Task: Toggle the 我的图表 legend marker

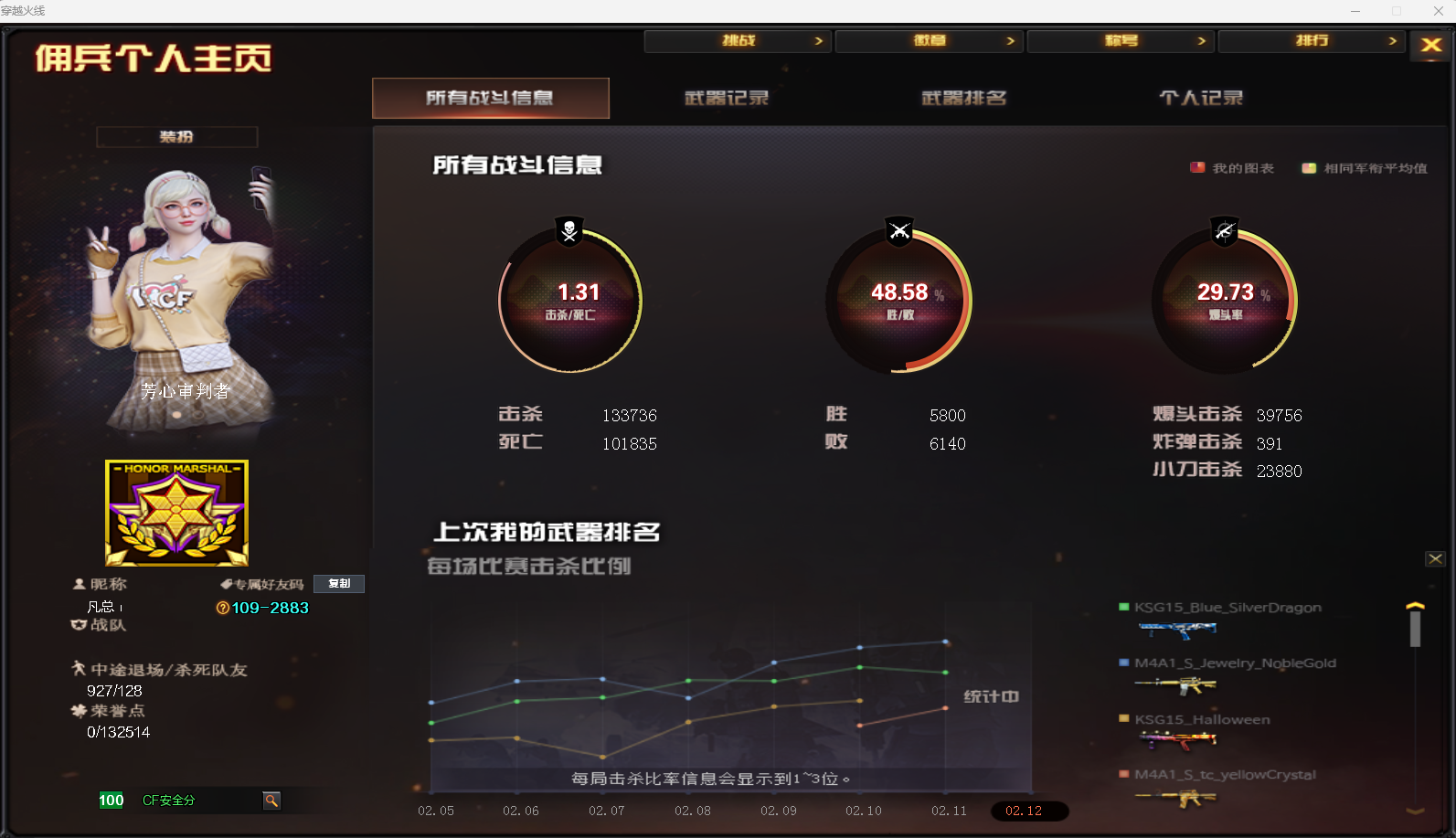Action: 1197,168
